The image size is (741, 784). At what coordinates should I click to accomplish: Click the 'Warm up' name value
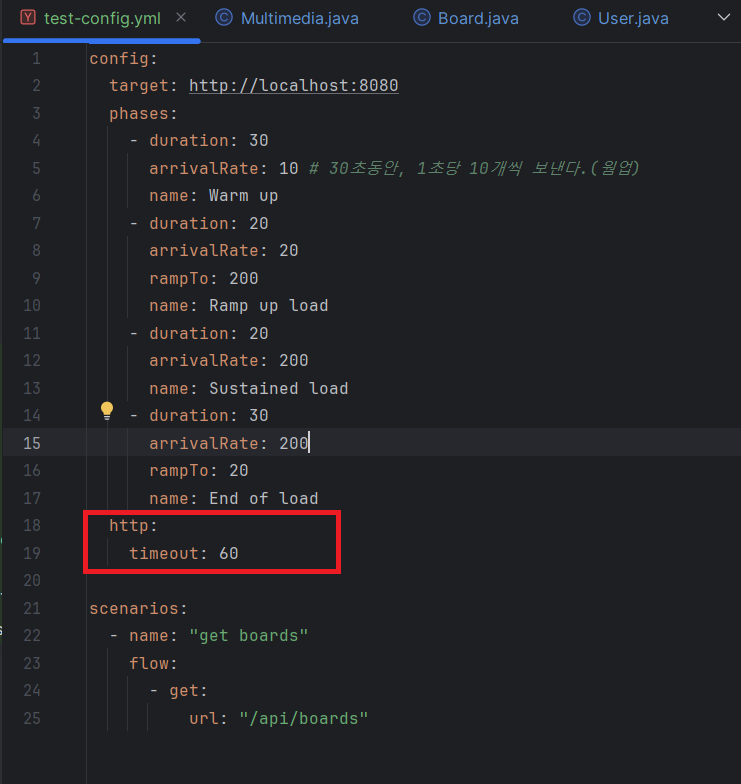coord(244,196)
